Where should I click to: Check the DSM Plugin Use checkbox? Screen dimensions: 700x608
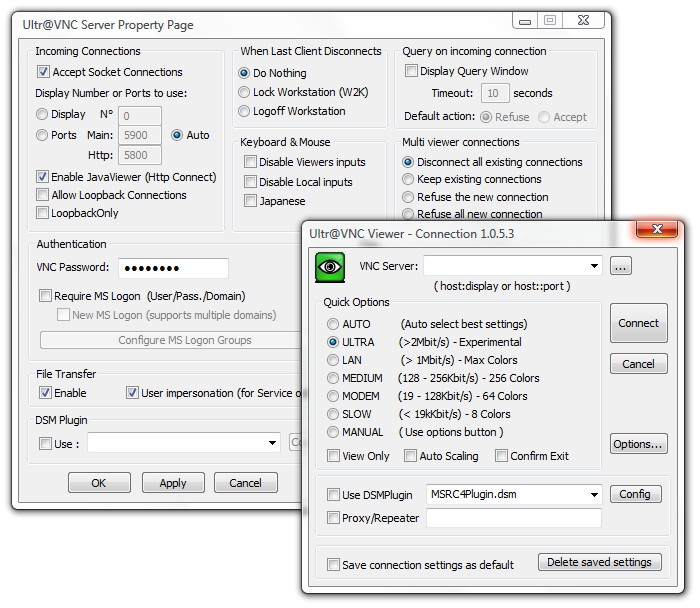pyautogui.click(x=45, y=444)
